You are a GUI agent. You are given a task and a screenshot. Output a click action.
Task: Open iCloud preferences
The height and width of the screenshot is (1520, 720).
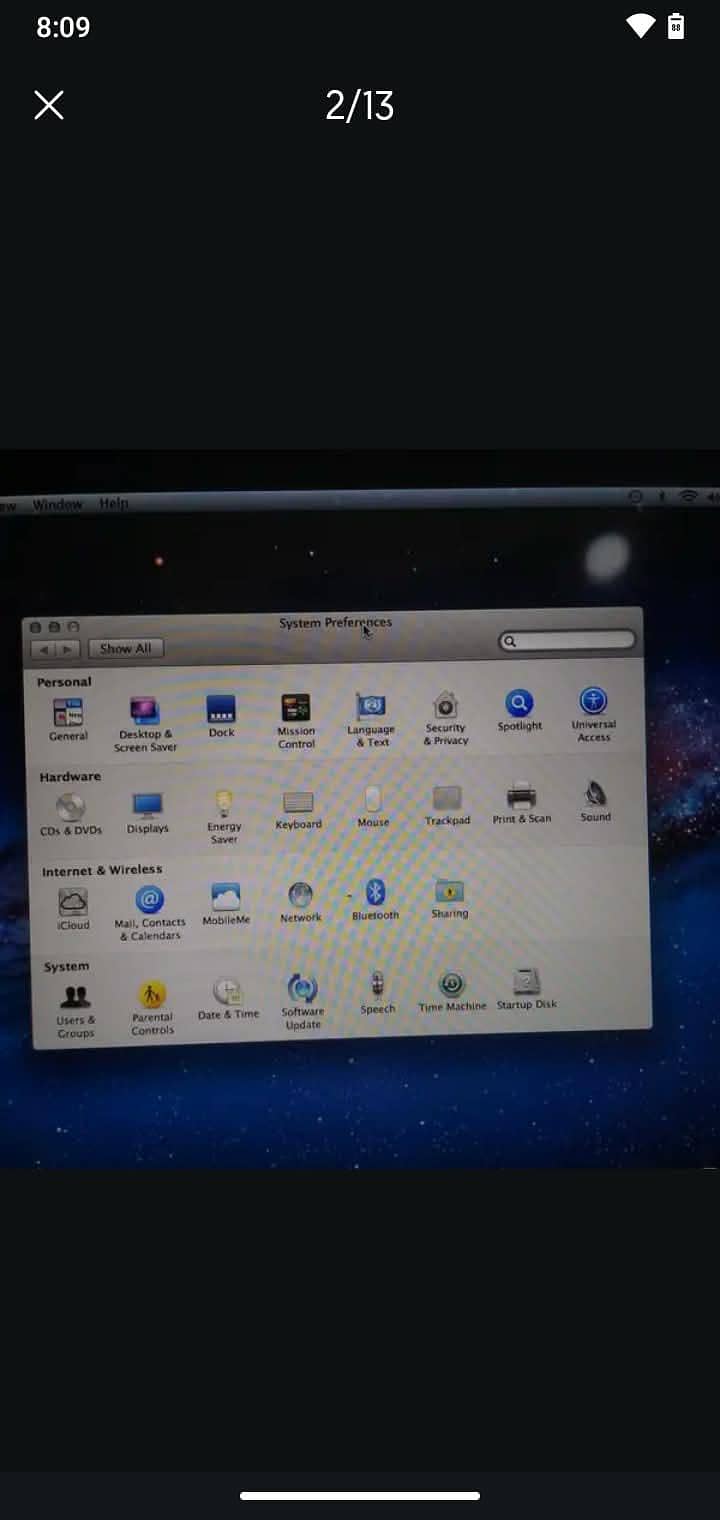pyautogui.click(x=73, y=909)
